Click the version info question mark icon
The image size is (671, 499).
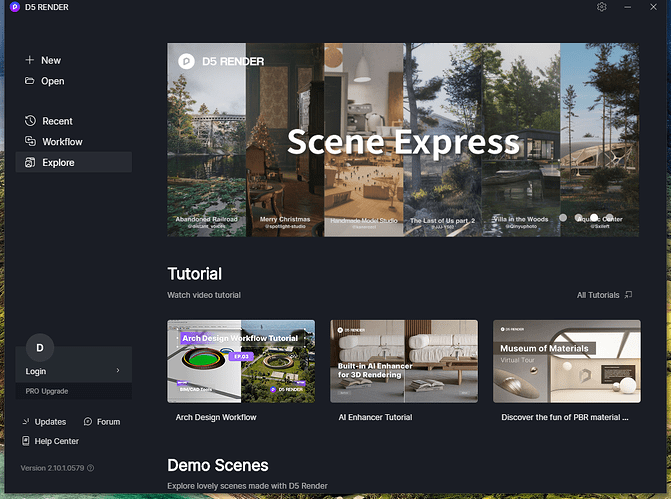coord(91,468)
